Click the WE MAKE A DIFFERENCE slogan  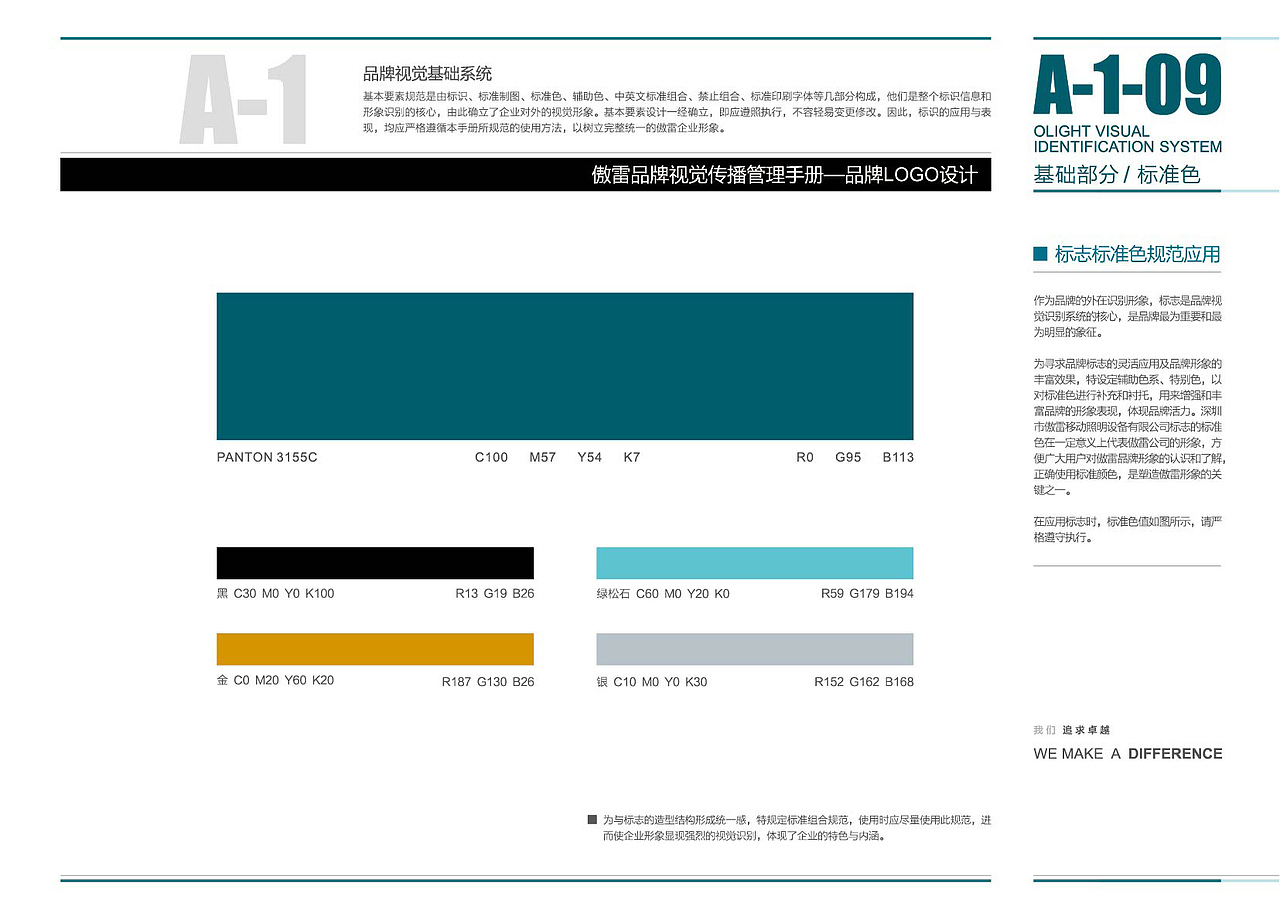coord(1127,753)
